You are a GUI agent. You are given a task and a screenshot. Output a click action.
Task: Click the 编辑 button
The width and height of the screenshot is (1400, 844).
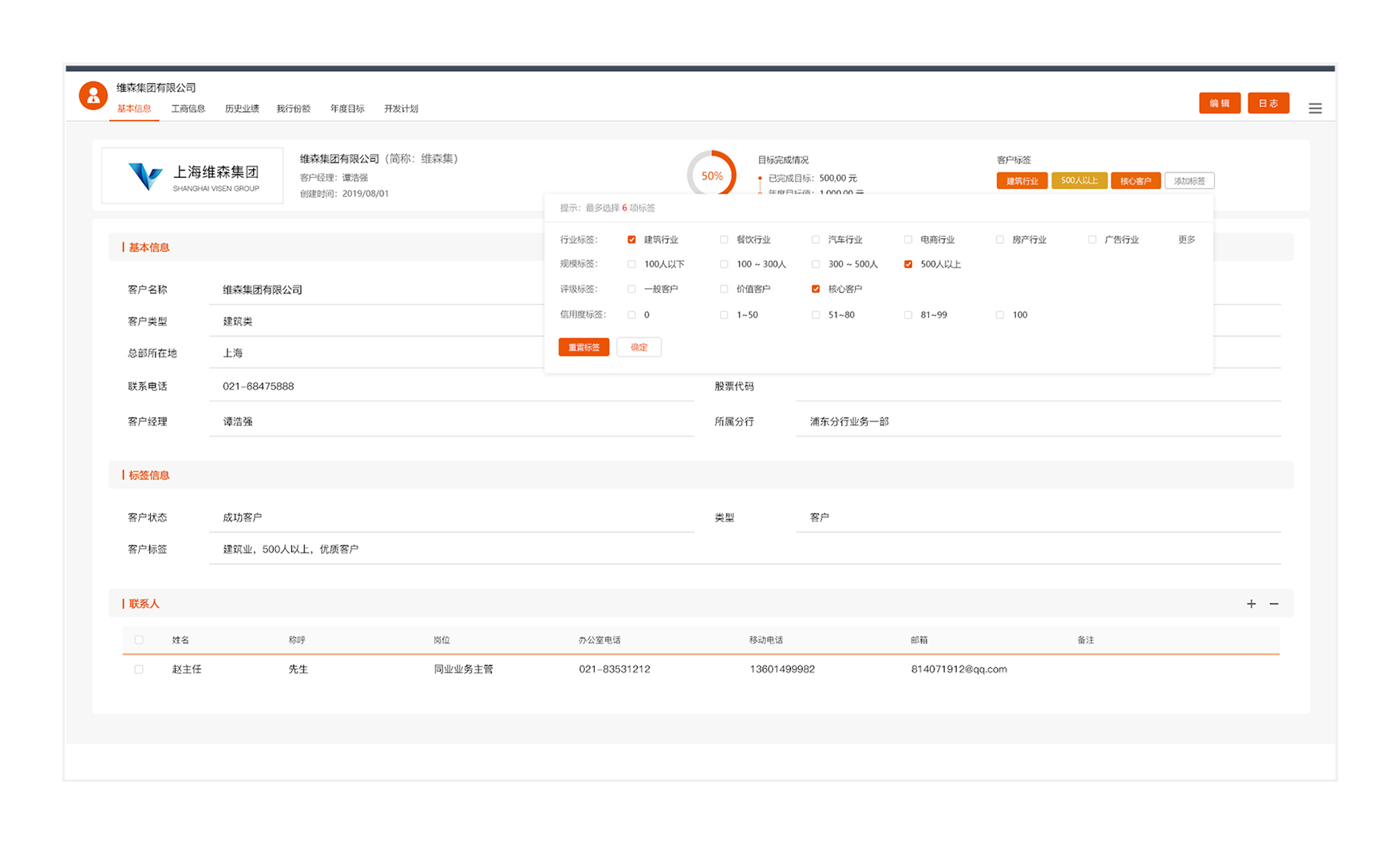tap(1219, 104)
